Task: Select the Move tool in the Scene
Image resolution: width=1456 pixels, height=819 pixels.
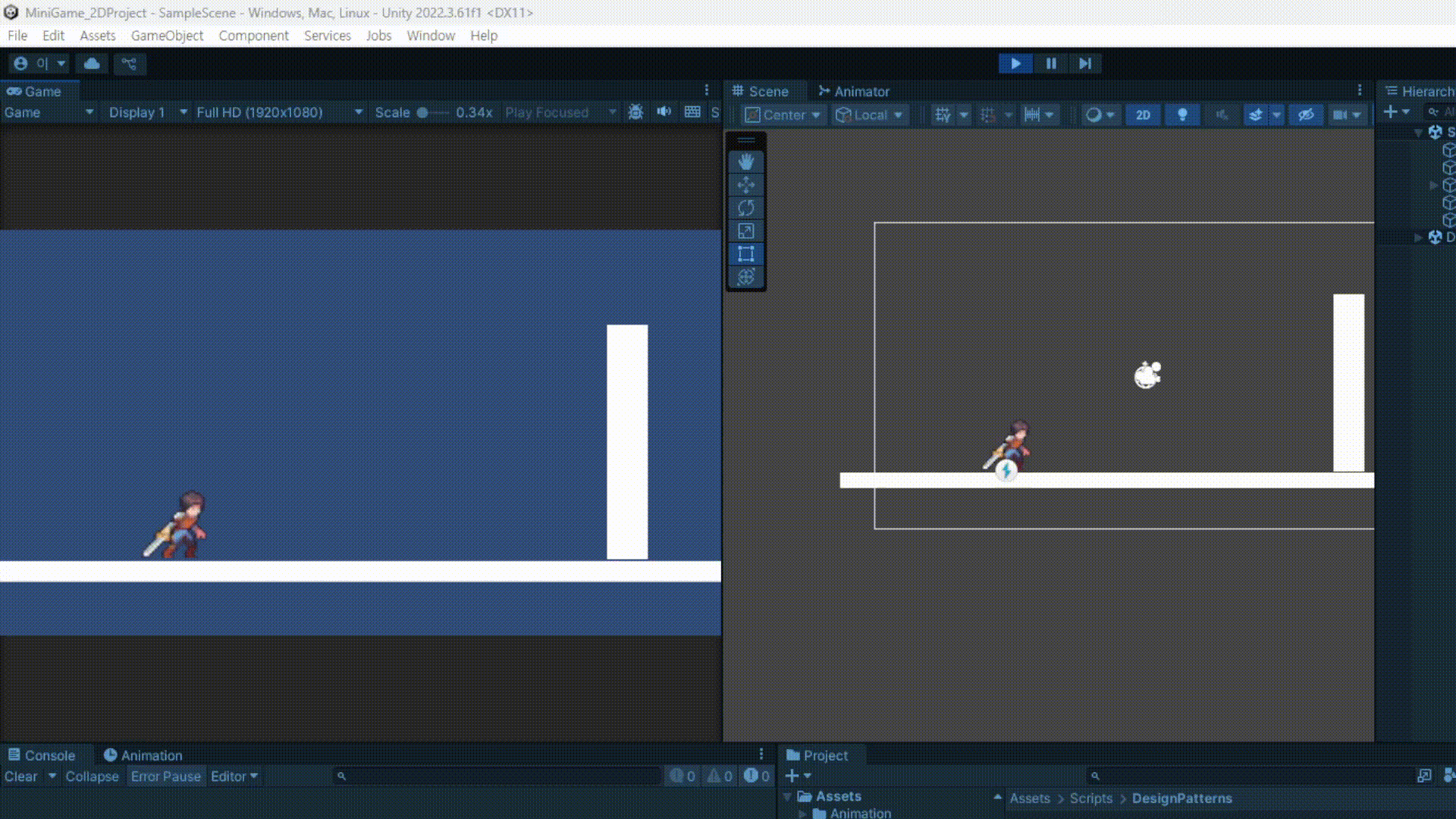Action: [746, 185]
